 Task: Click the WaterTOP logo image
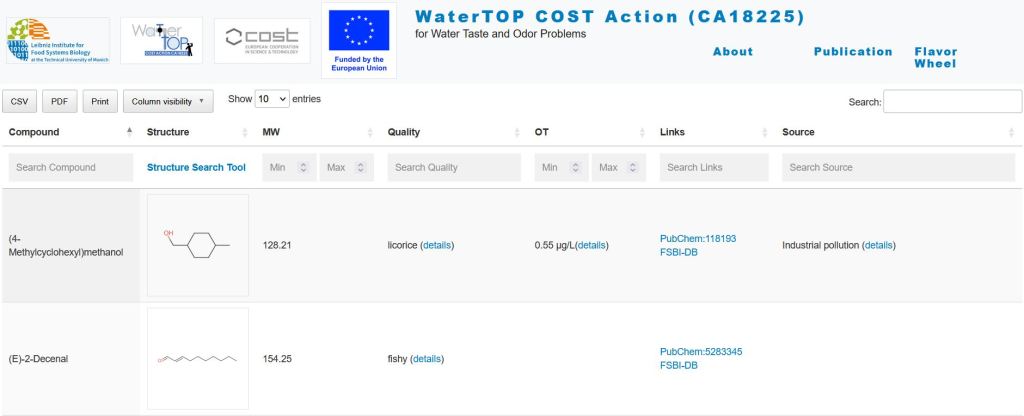coord(160,40)
